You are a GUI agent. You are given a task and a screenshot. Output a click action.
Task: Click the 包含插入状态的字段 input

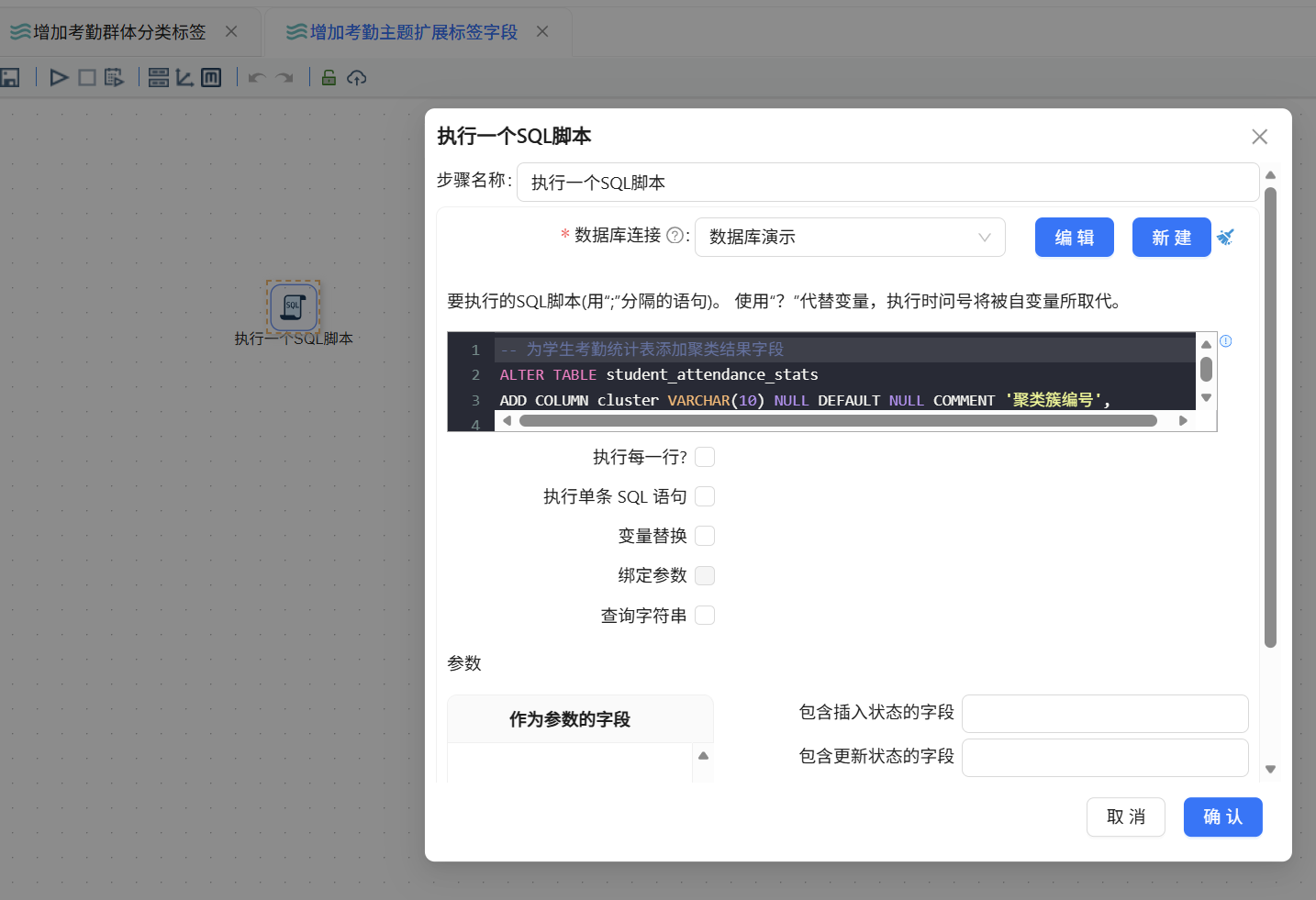point(1105,714)
